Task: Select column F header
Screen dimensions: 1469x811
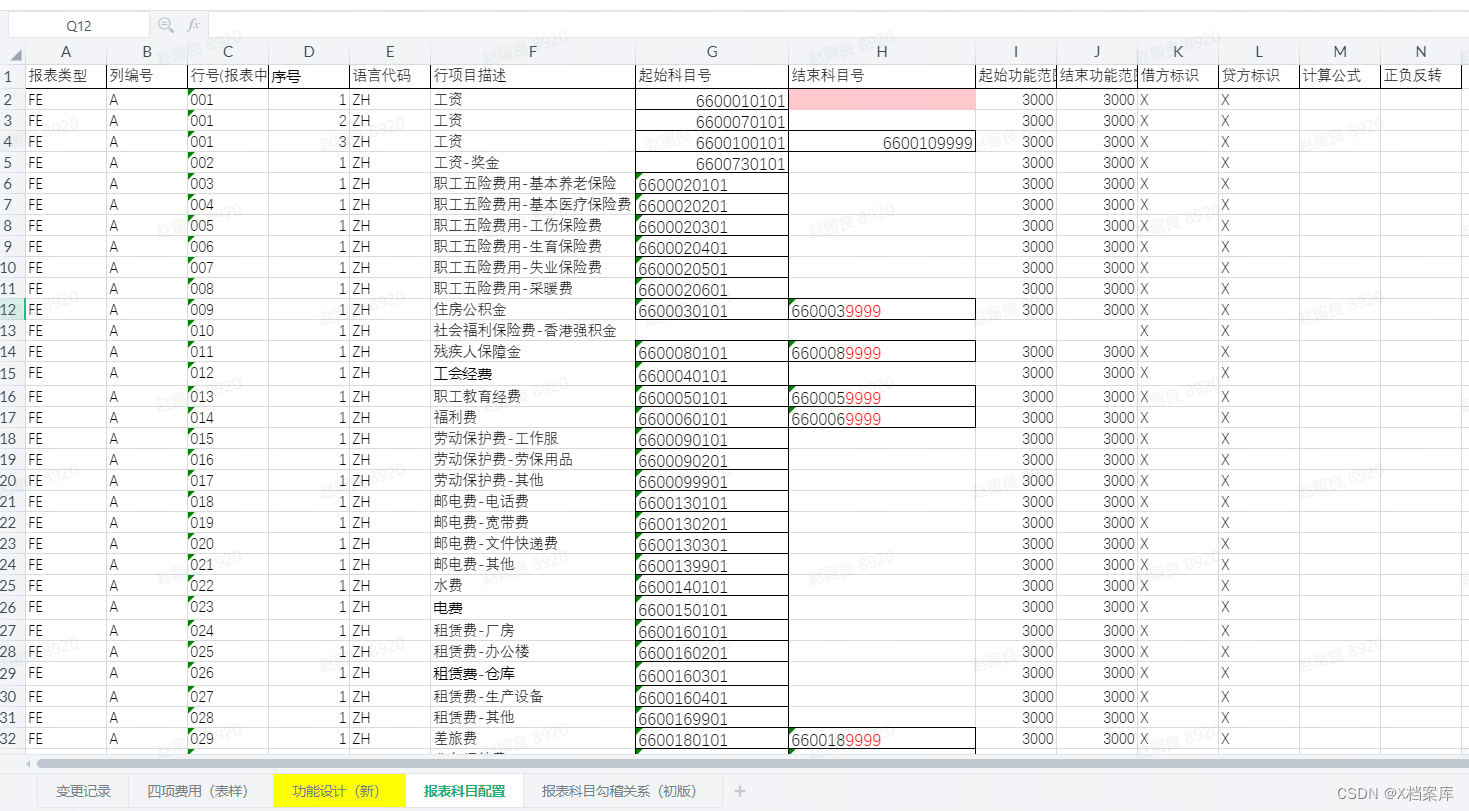Action: (x=533, y=52)
